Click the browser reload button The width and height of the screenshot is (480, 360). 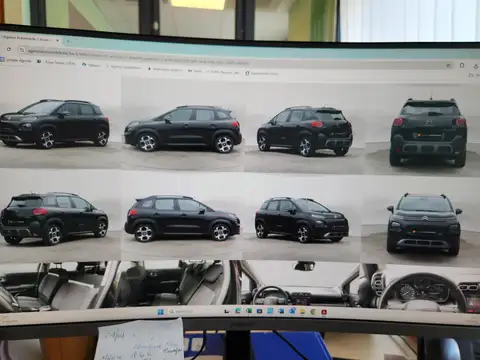point(9,49)
